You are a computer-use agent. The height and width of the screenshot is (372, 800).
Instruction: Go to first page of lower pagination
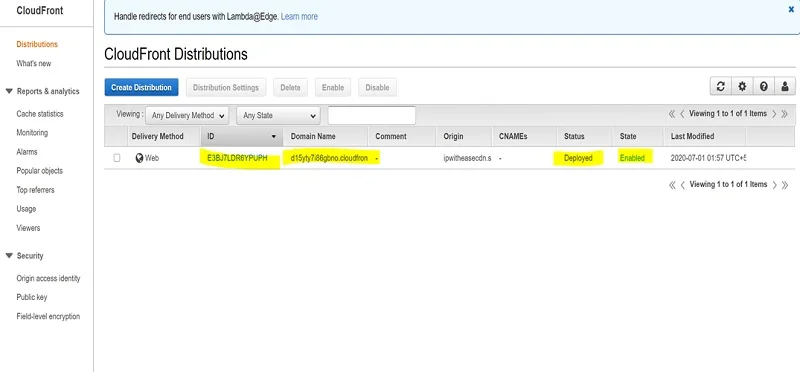pos(672,185)
